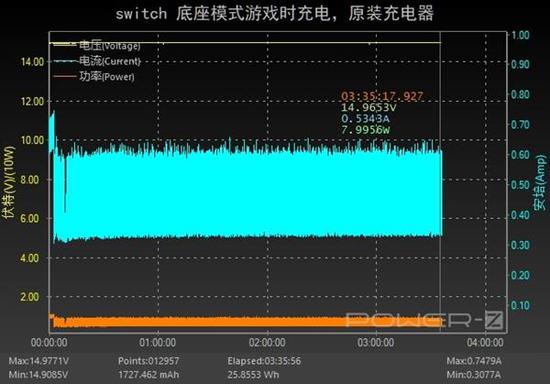Click the Max:14.9771V status value
Screen dimensions: 550x384
click(x=39, y=361)
